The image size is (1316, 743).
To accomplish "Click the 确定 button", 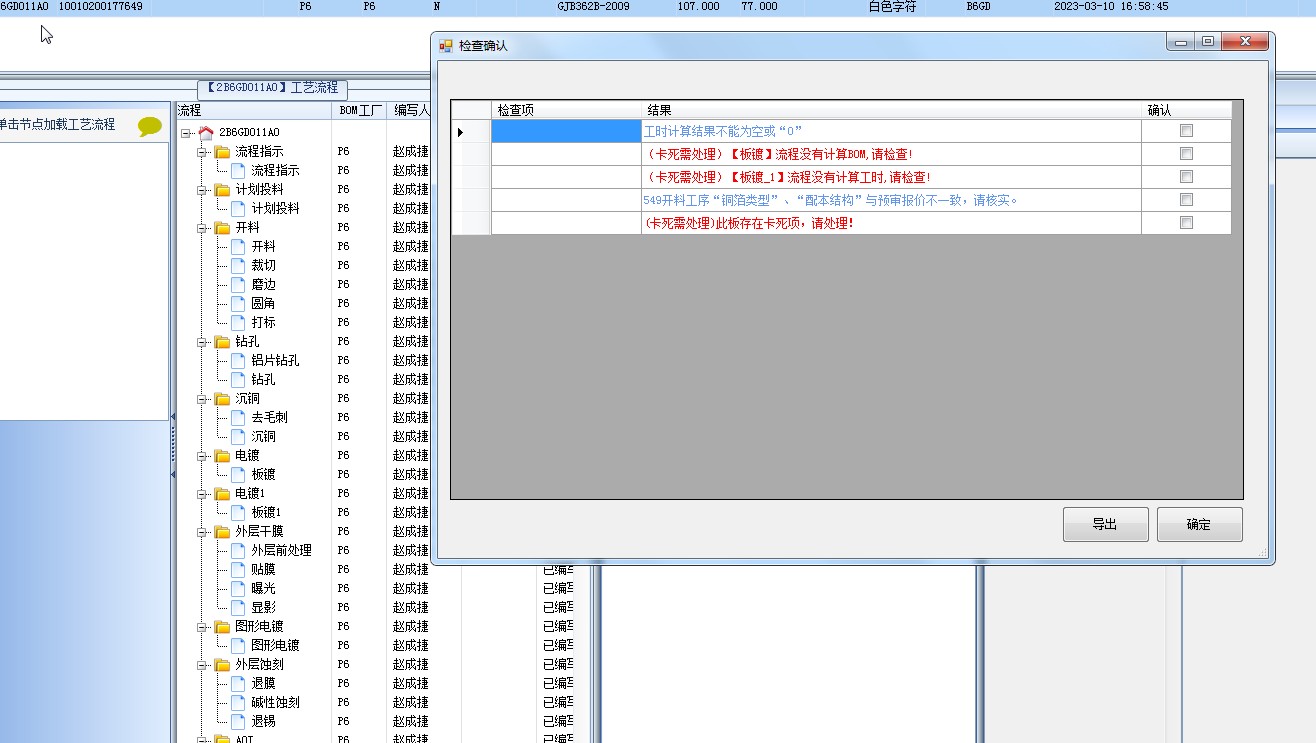I will (x=1199, y=524).
